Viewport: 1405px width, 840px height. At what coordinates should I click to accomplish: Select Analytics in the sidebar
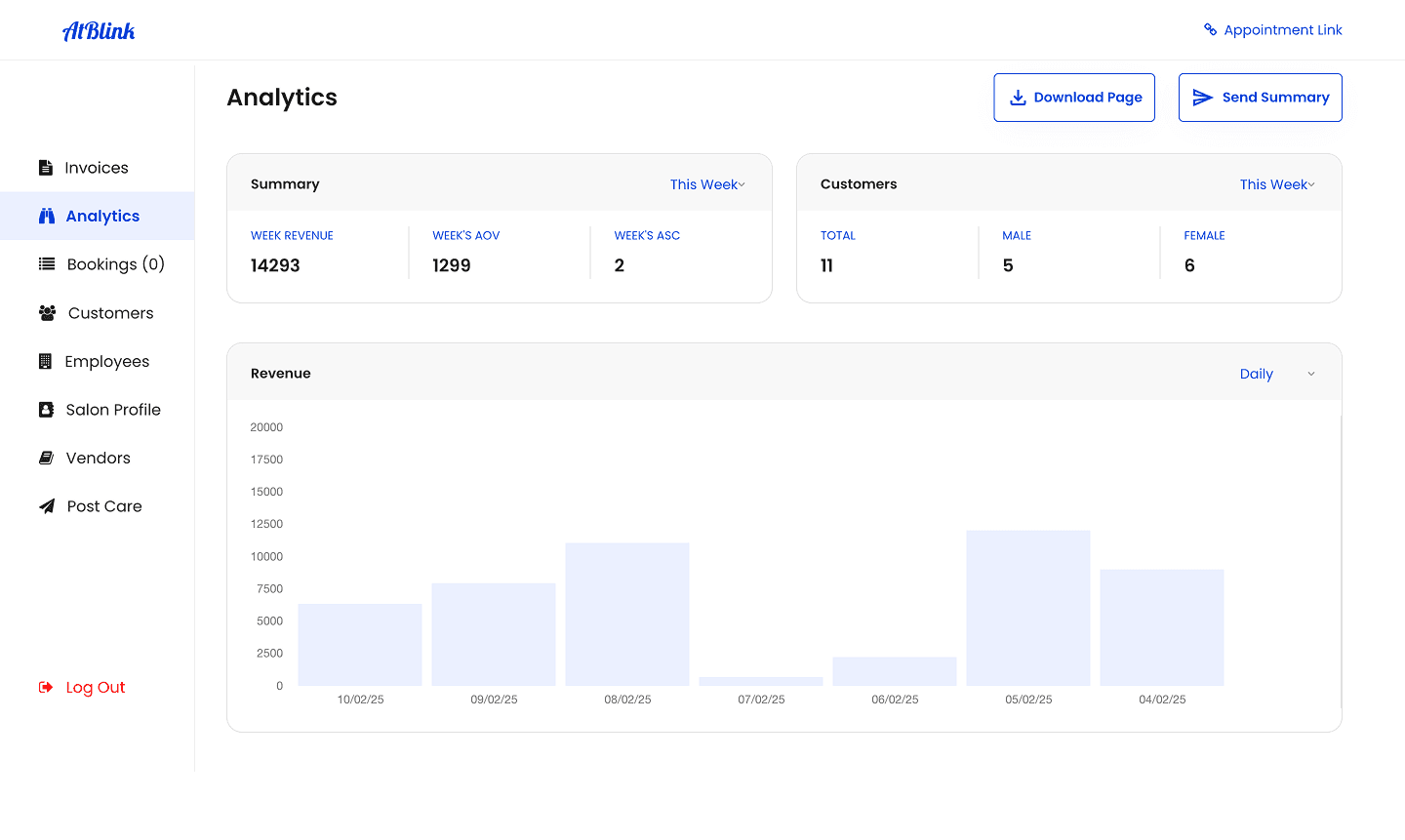pos(97,217)
